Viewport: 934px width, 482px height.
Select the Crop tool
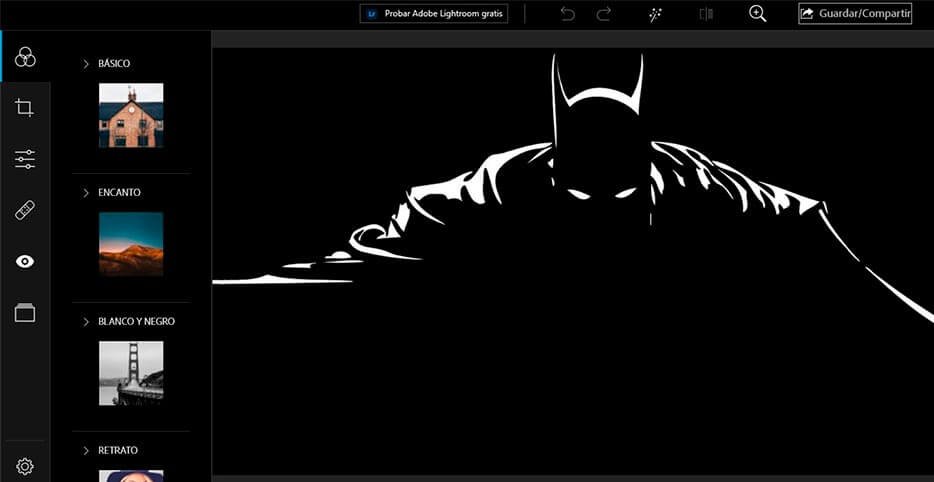pos(25,108)
